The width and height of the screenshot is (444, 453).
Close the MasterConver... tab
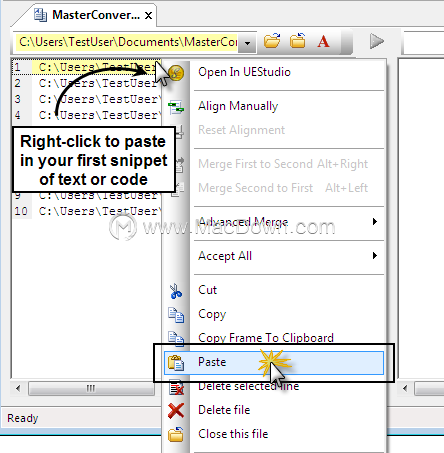[x=149, y=15]
